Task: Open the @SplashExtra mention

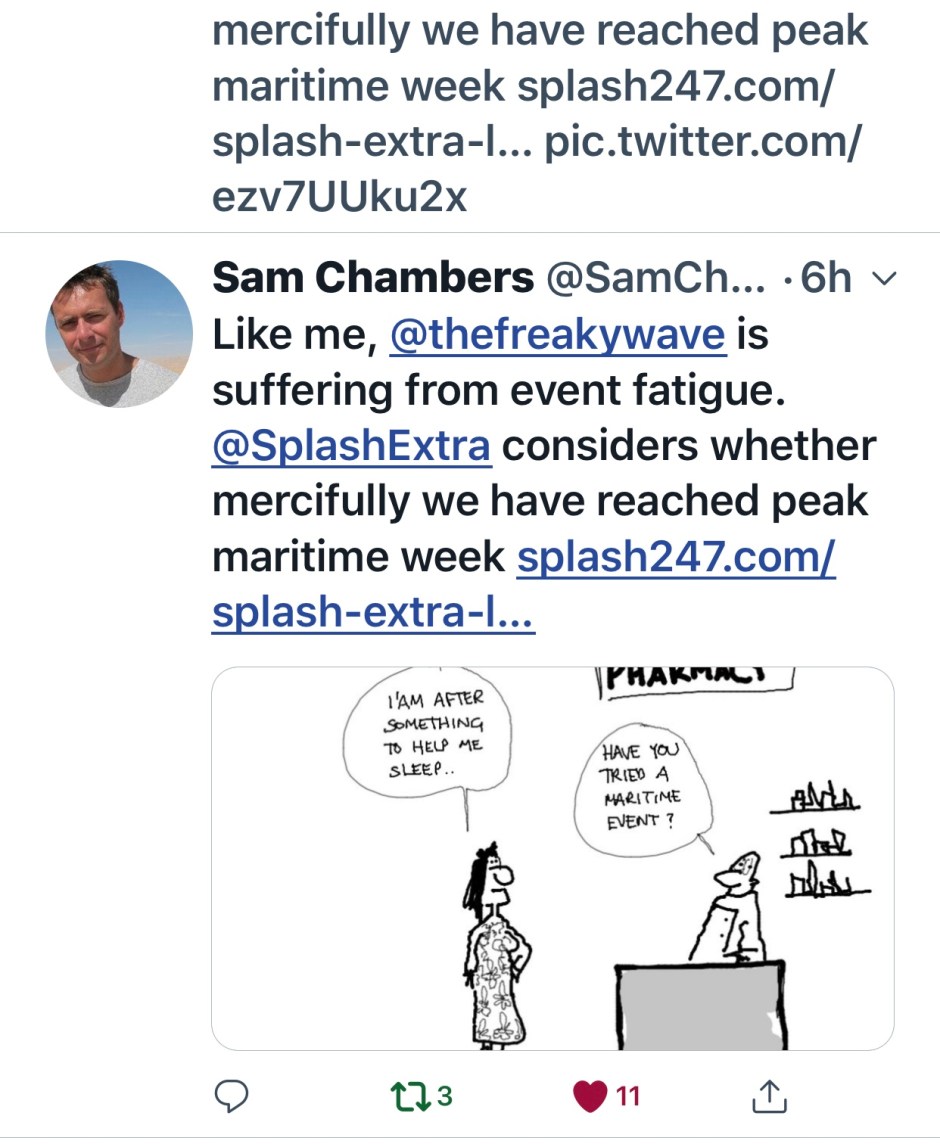Action: [x=351, y=446]
